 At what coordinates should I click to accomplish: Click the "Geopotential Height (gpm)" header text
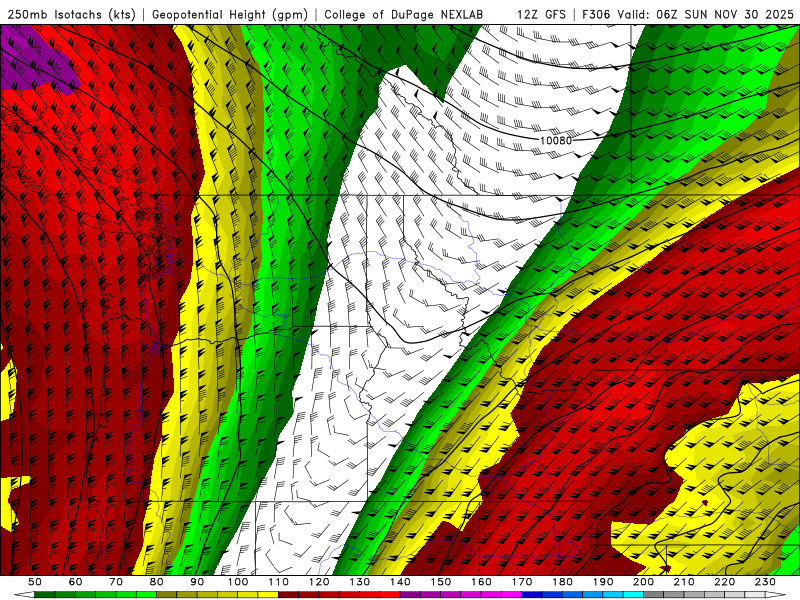(230, 14)
